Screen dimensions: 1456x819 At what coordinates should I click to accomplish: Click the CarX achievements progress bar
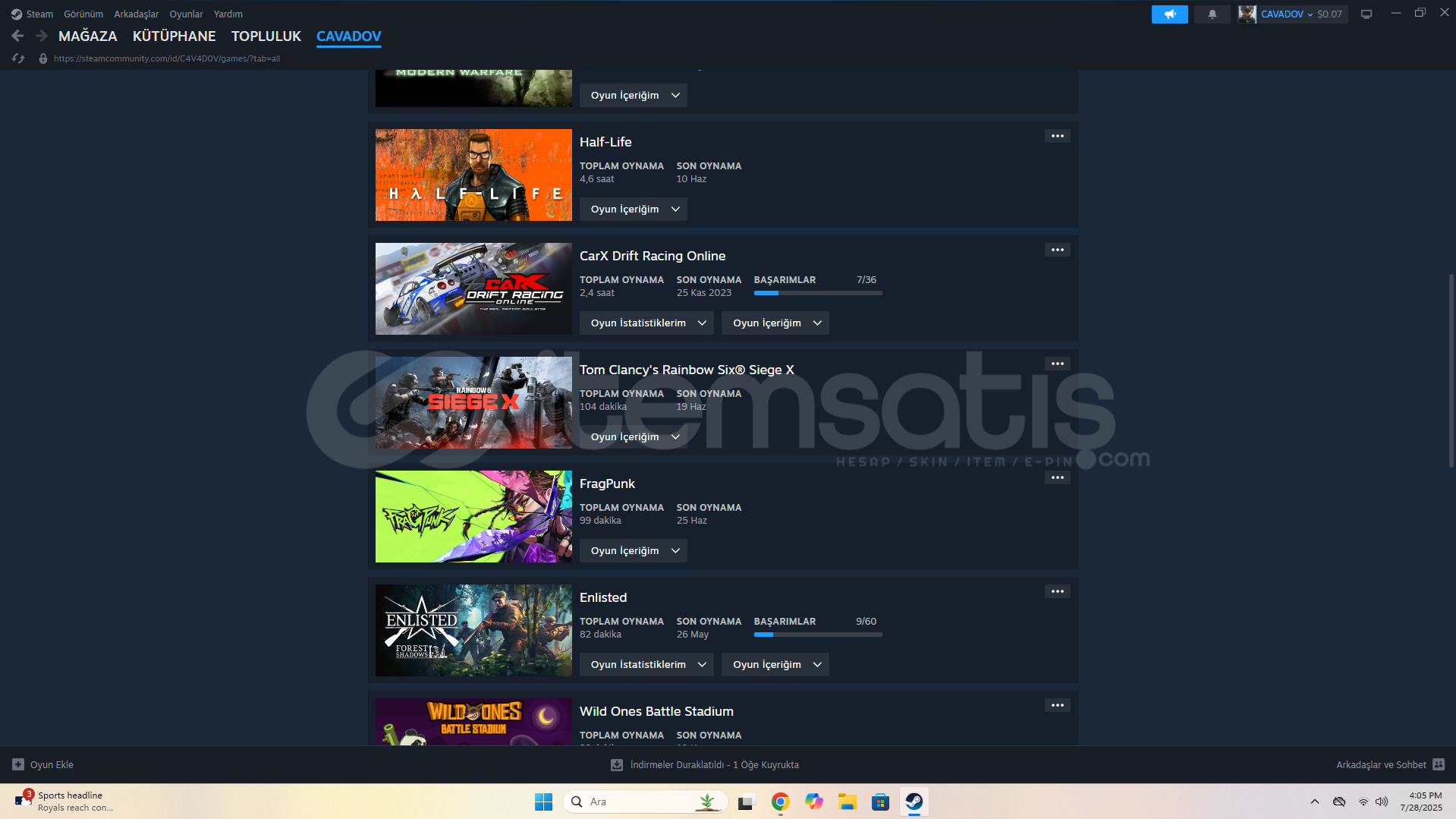tap(818, 293)
